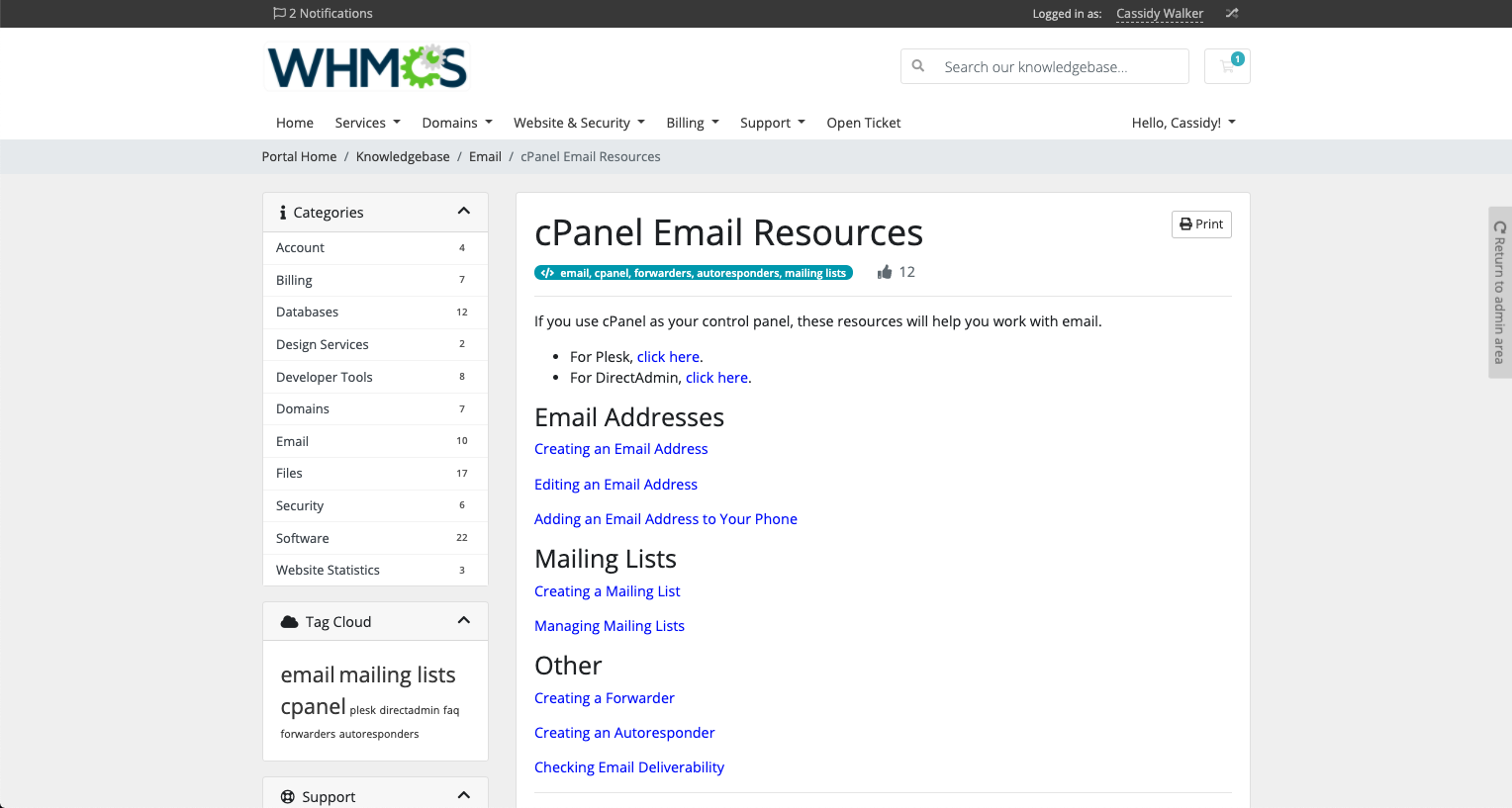Collapse the Support panel chevron
Viewport: 1512px width, 808px height.
464,796
